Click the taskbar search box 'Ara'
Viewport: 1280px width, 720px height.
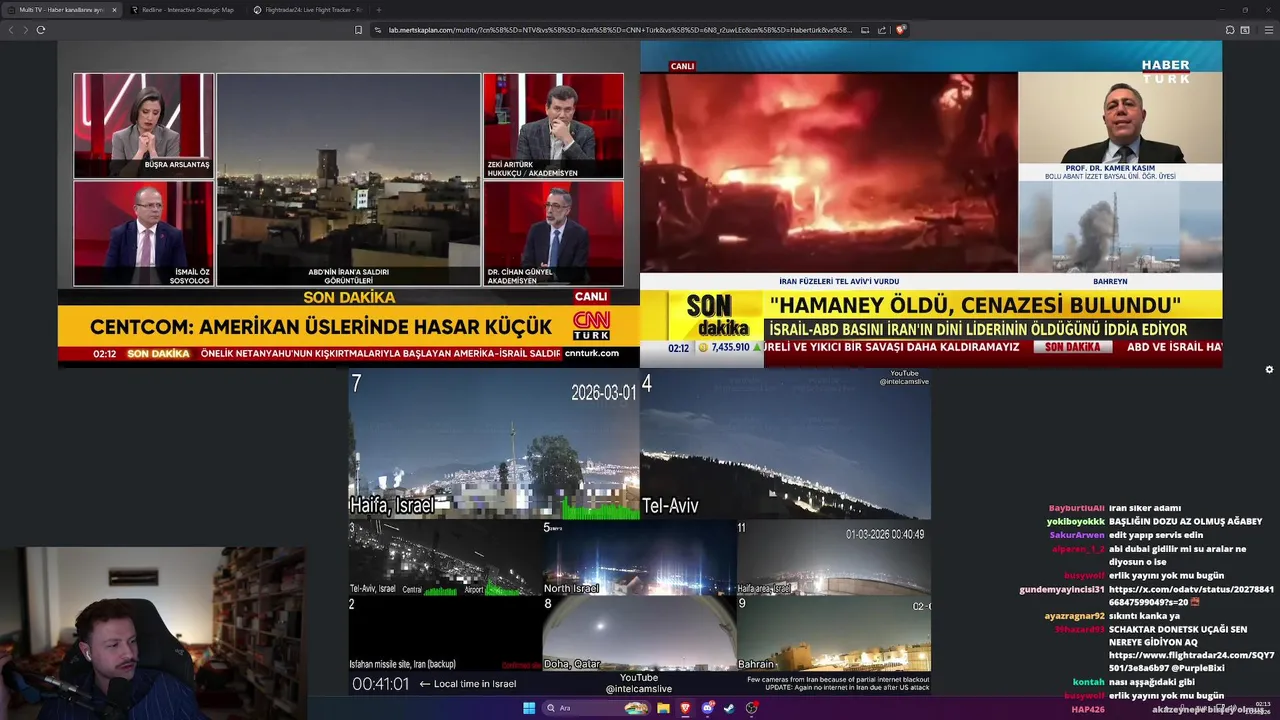pyautogui.click(x=597, y=708)
